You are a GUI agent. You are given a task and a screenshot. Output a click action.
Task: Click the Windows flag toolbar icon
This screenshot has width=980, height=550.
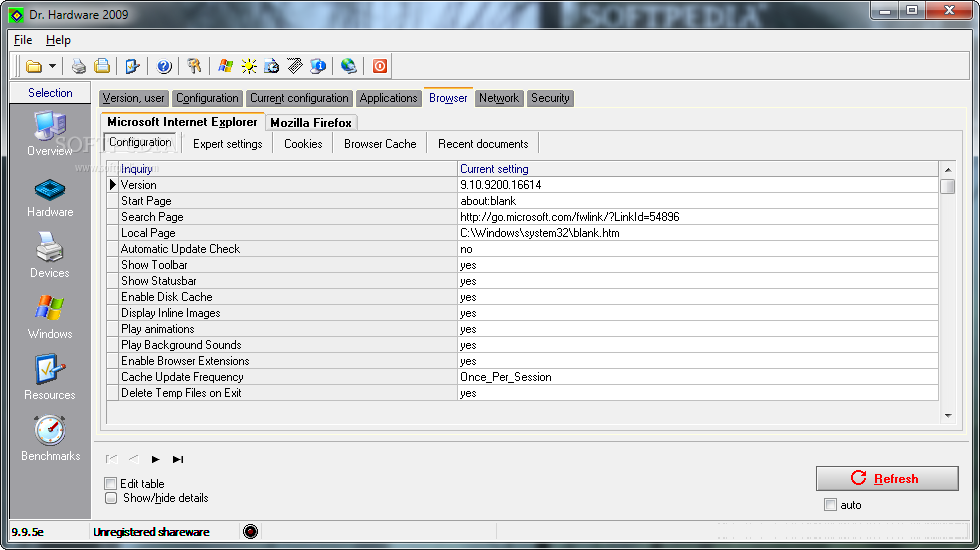coord(226,66)
